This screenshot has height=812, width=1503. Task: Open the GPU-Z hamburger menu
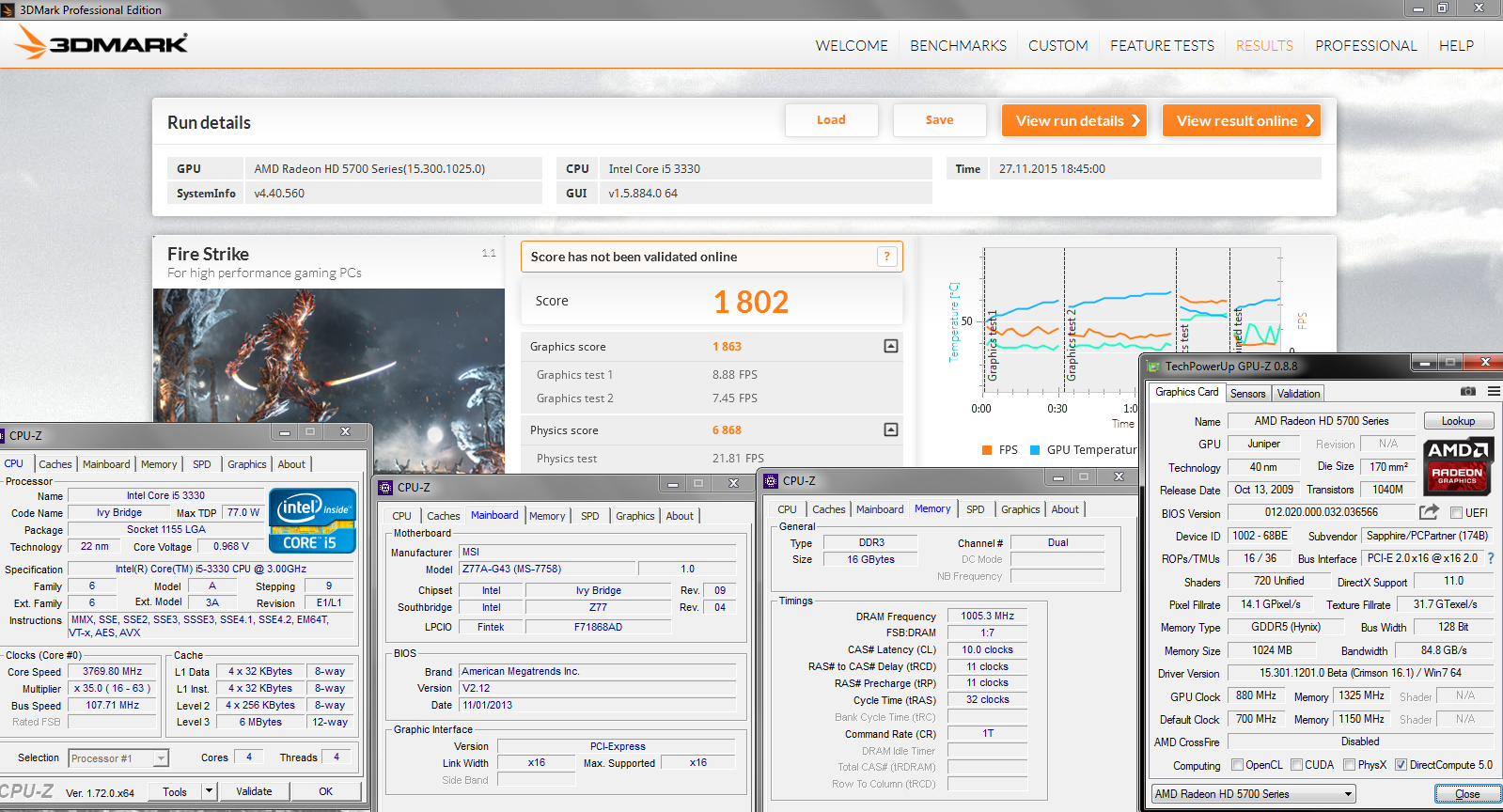click(1494, 391)
